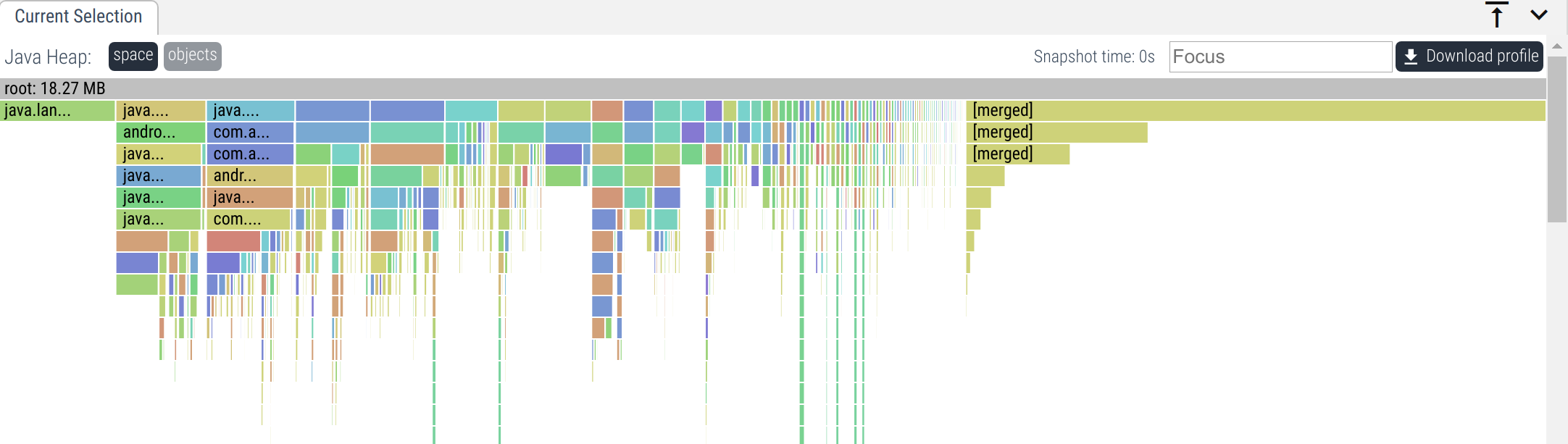Image resolution: width=1568 pixels, height=444 pixels.
Task: Click into the Focus filter field
Action: tap(1280, 56)
